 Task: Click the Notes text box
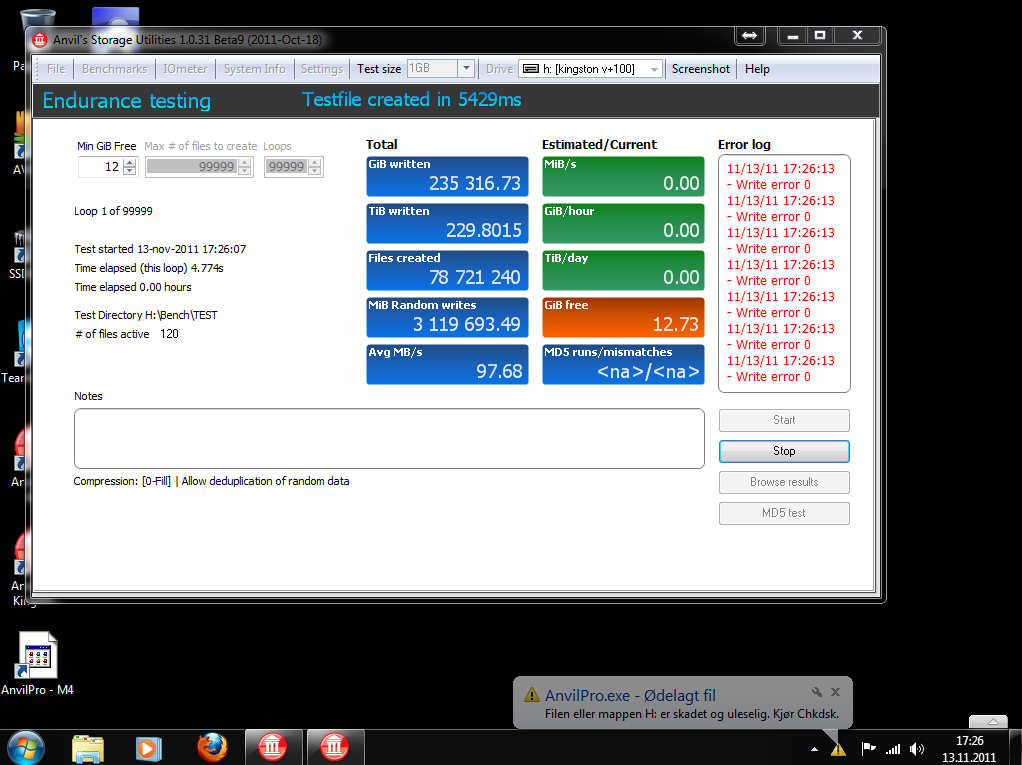tap(389, 439)
